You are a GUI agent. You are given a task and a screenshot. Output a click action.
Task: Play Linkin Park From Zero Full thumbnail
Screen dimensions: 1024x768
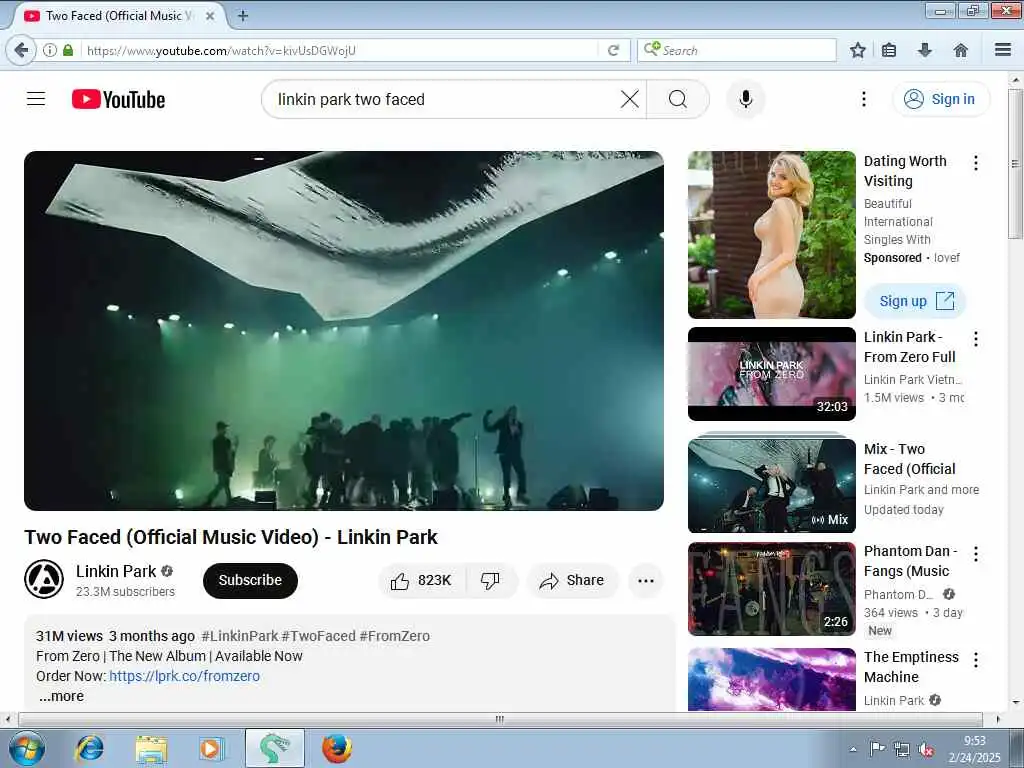point(771,374)
